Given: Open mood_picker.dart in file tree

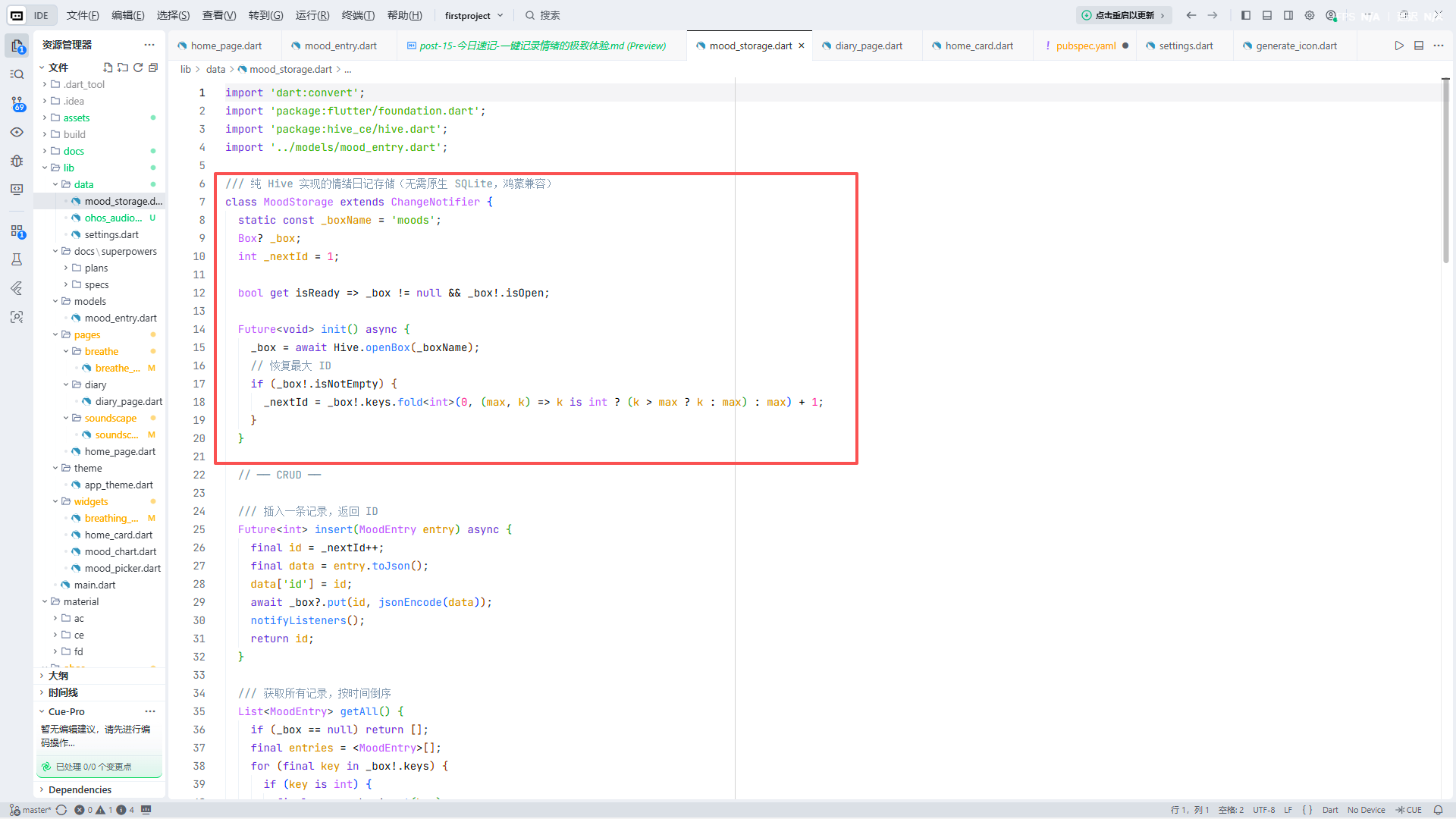Looking at the screenshot, I should (x=122, y=568).
